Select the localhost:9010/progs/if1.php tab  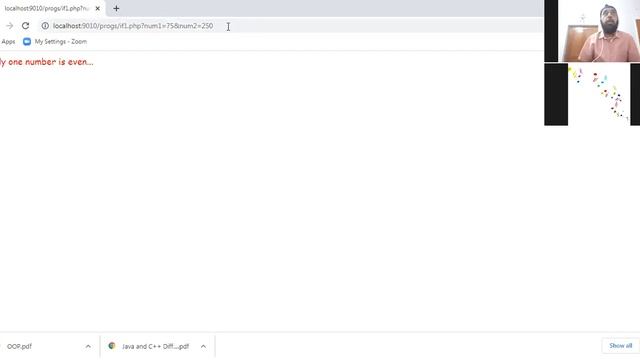[47, 8]
